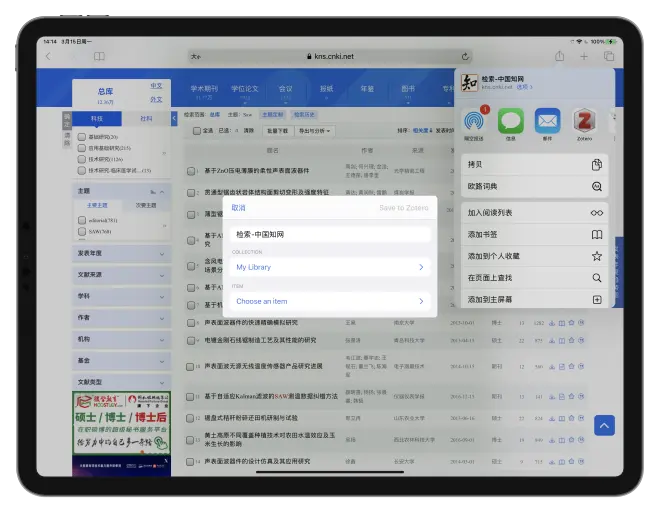Select the 声表面波器件的设计仿真 result checkbox
660x513 pixels.
[191, 462]
